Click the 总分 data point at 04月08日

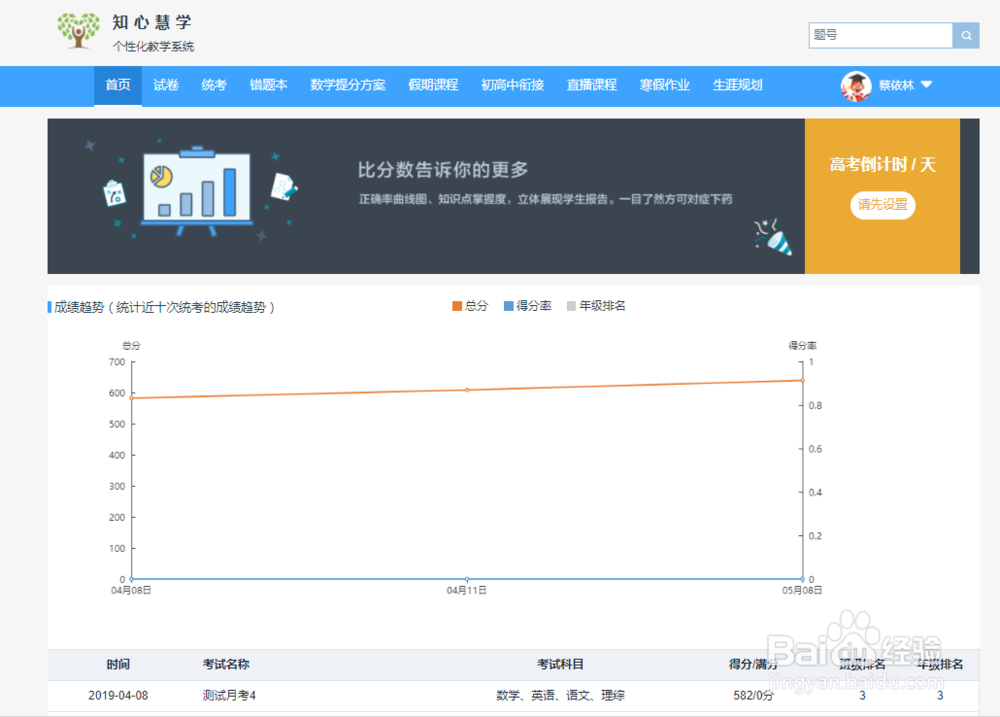click(132, 398)
